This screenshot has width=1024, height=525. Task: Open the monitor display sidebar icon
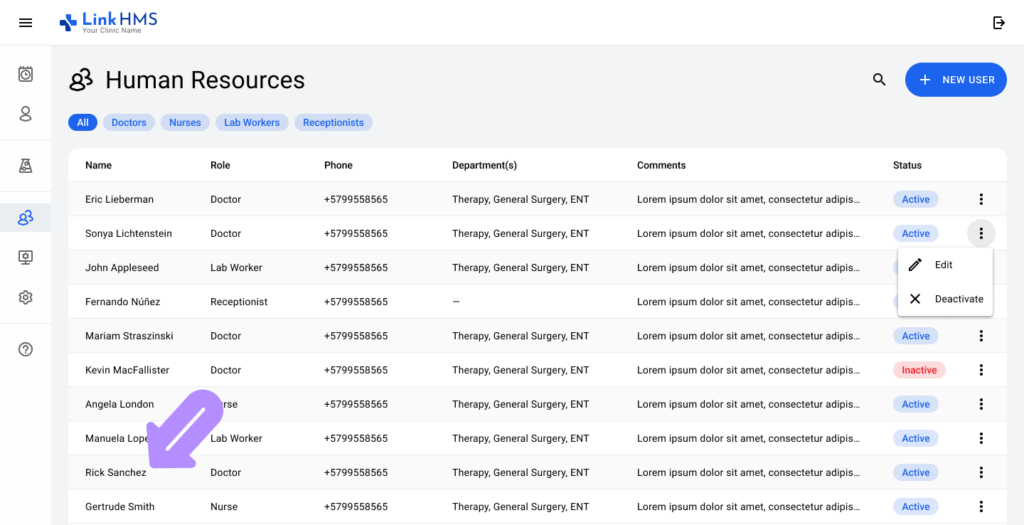[25, 257]
